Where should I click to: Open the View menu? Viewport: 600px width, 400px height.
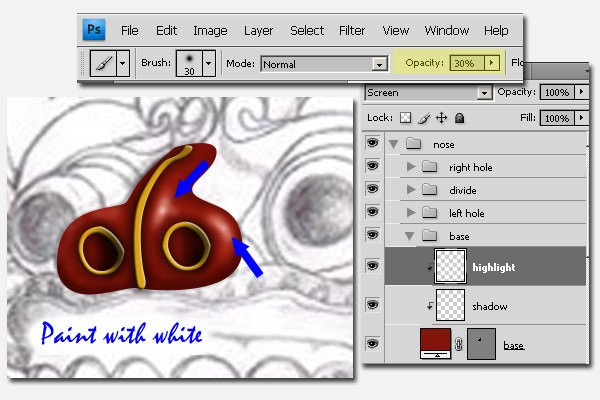click(x=396, y=30)
